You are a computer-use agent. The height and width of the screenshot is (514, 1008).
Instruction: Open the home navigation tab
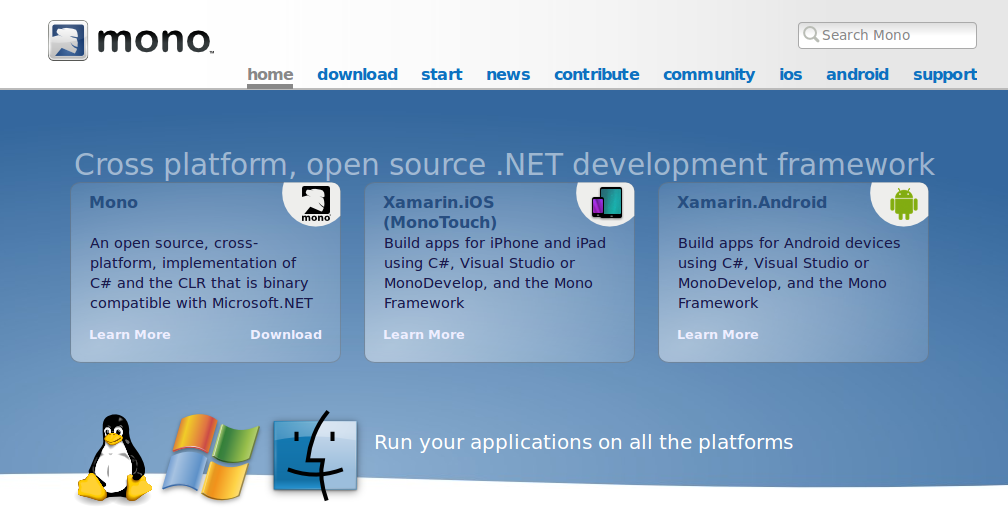270,75
